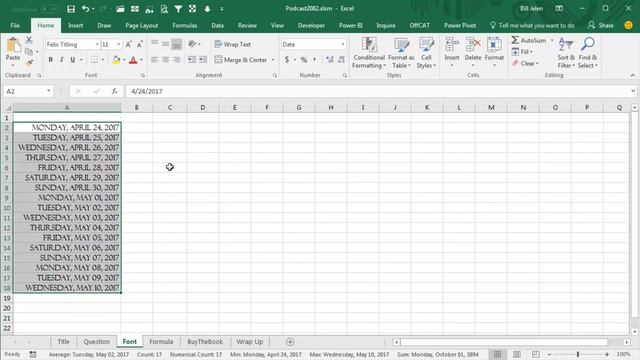Screen dimensions: 640x360
Task: Click the formula bar showing 4/24/2017
Action: pyautogui.click(x=378, y=91)
